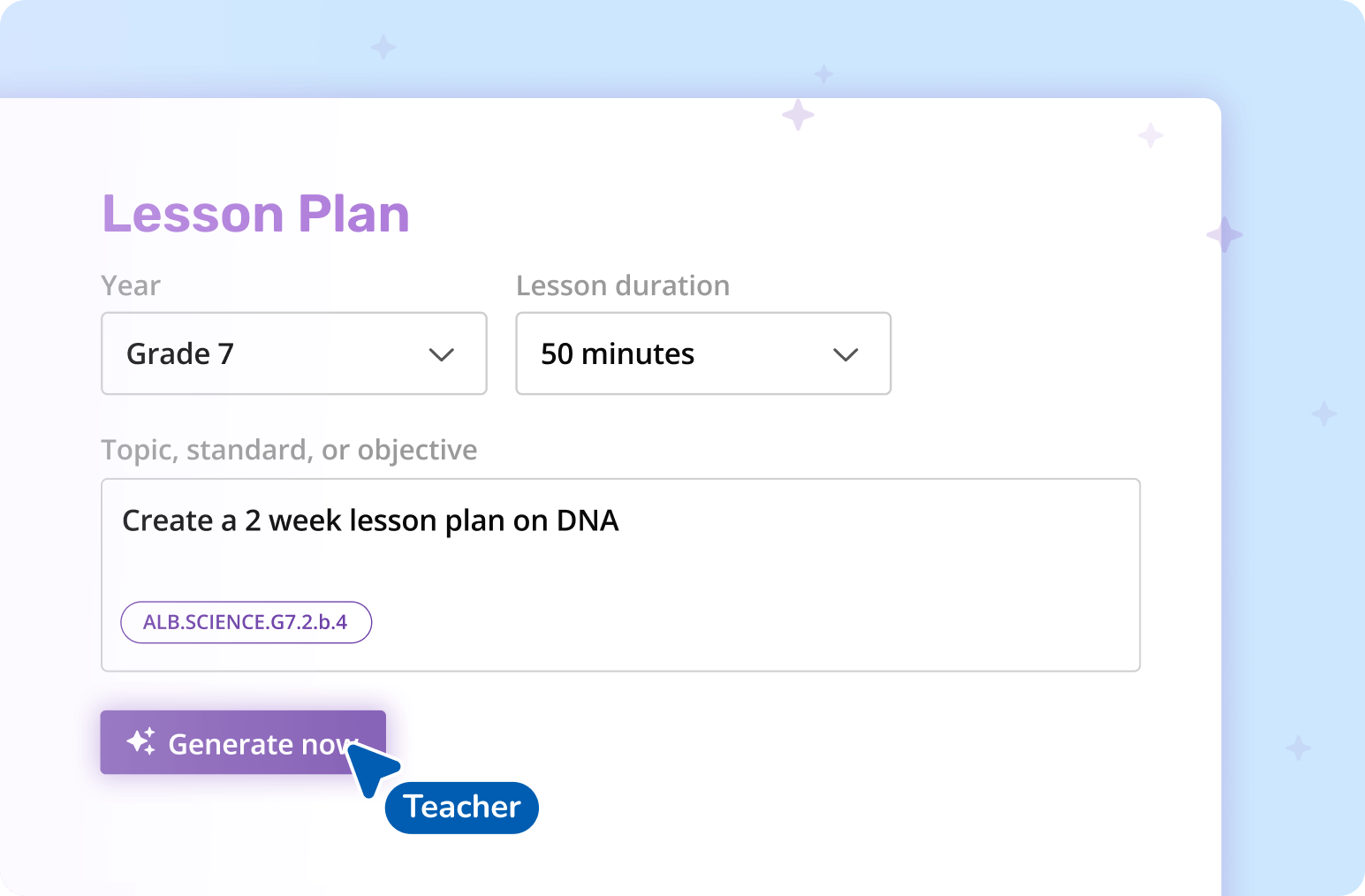Click the sparkle in the lower-right blue background
Screen dimensions: 1365x896
(1298, 748)
